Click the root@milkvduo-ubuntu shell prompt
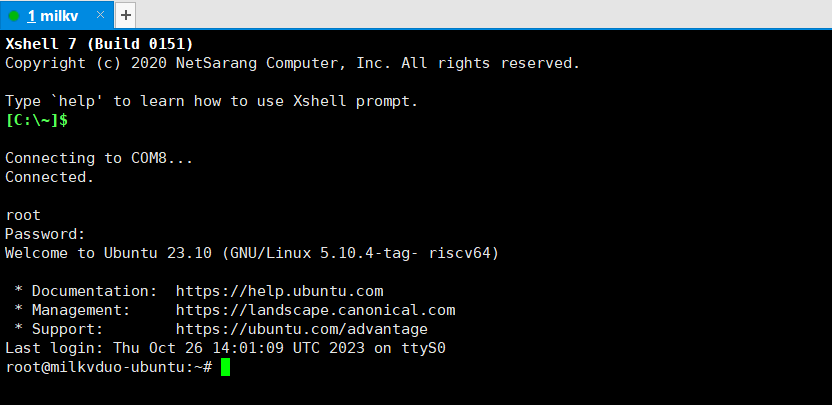 point(109,367)
